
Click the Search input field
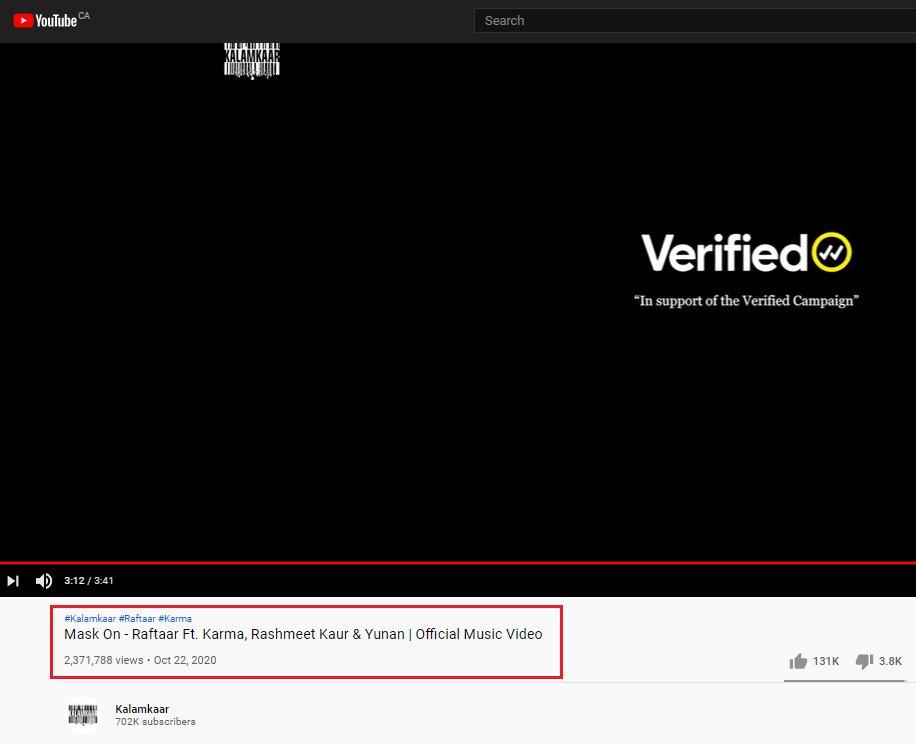pos(695,20)
